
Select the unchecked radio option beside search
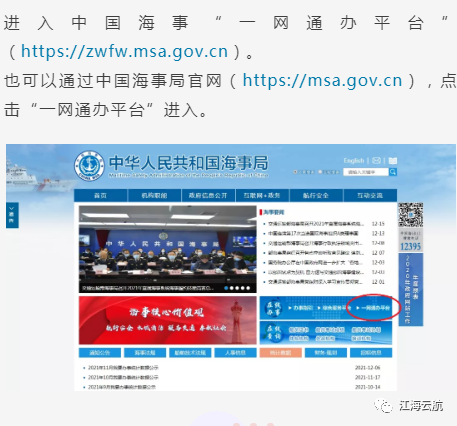click(x=320, y=172)
